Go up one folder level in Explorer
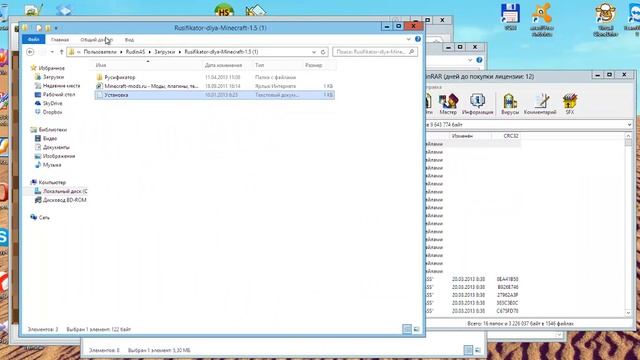 (62, 52)
